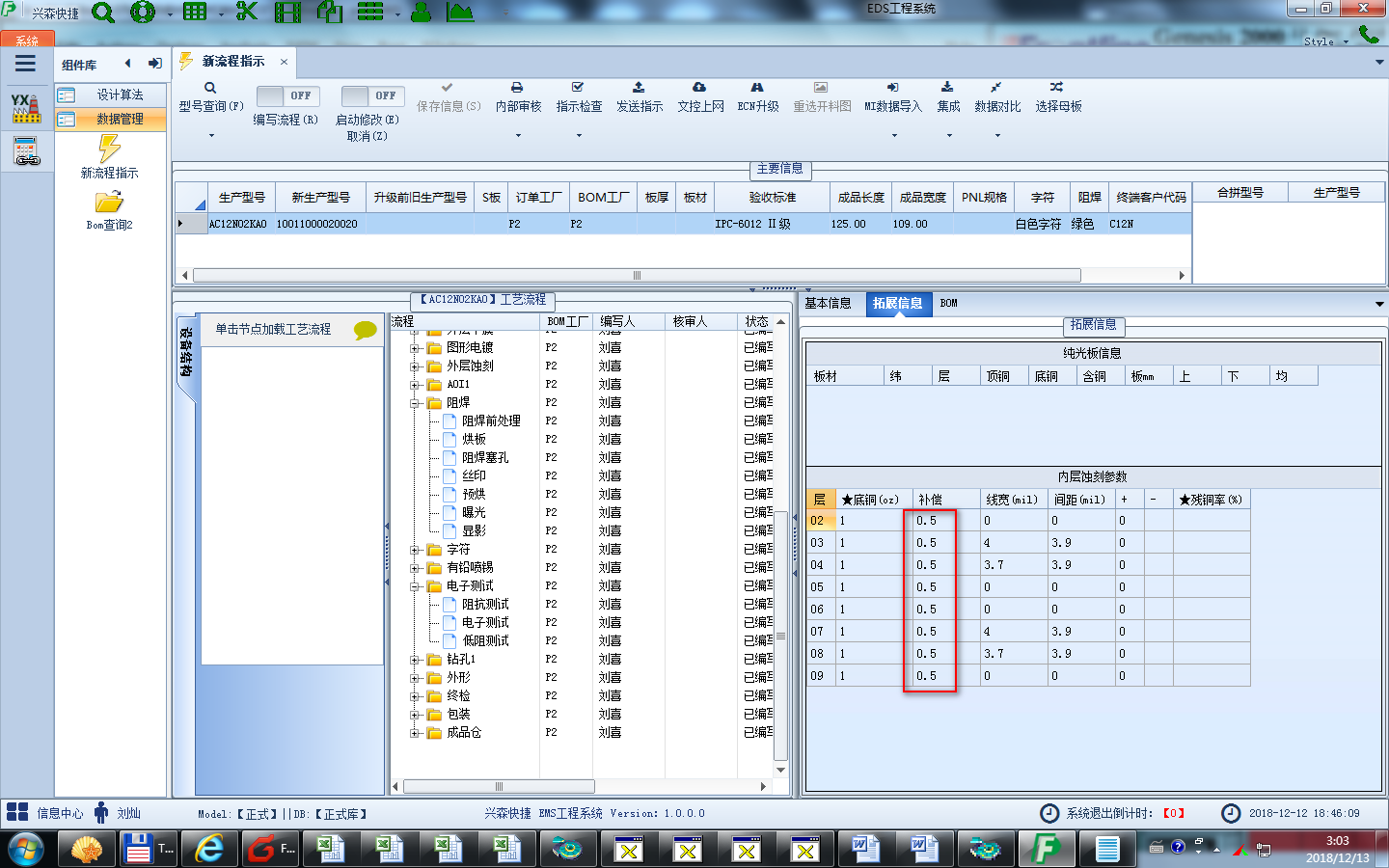Click the magnifier search icon in title bar

tap(102, 13)
